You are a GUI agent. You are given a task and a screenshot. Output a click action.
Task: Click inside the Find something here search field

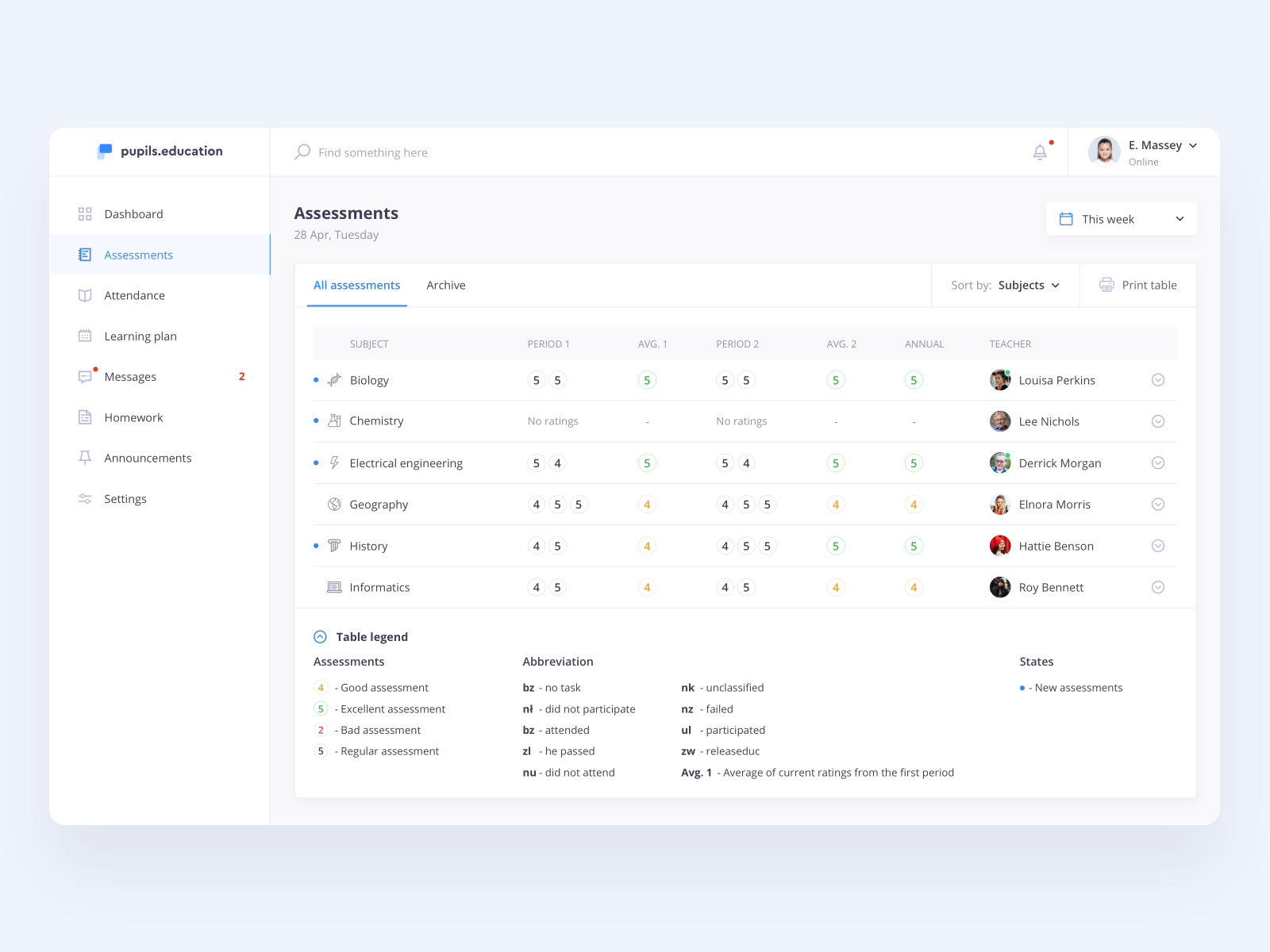coord(373,152)
